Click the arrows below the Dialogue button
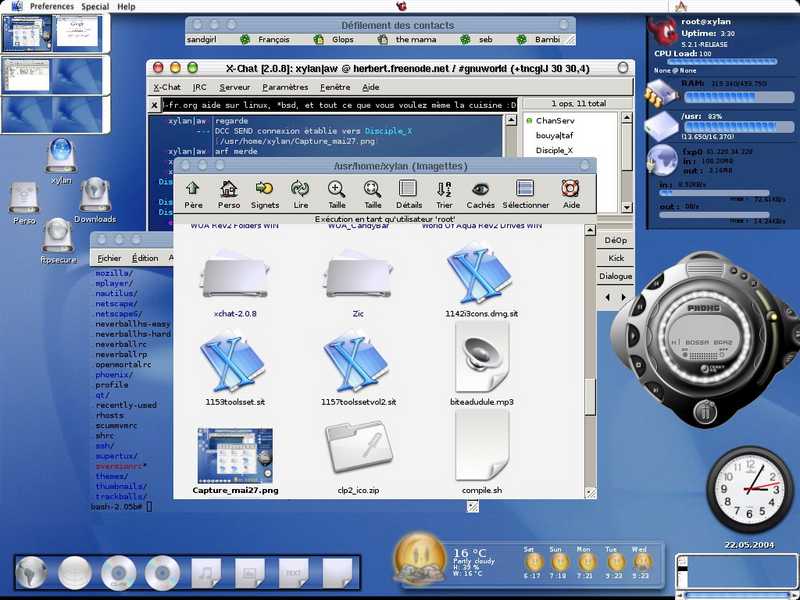The width and height of the screenshot is (800, 600). (x=615, y=297)
